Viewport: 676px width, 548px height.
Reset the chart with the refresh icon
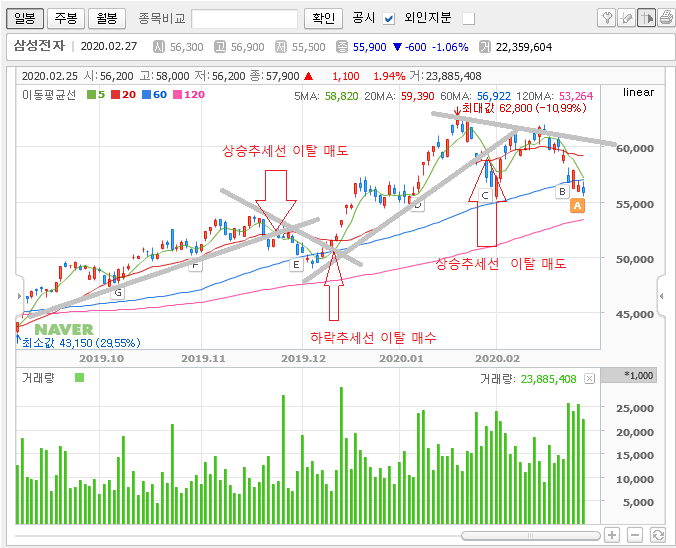point(658,535)
